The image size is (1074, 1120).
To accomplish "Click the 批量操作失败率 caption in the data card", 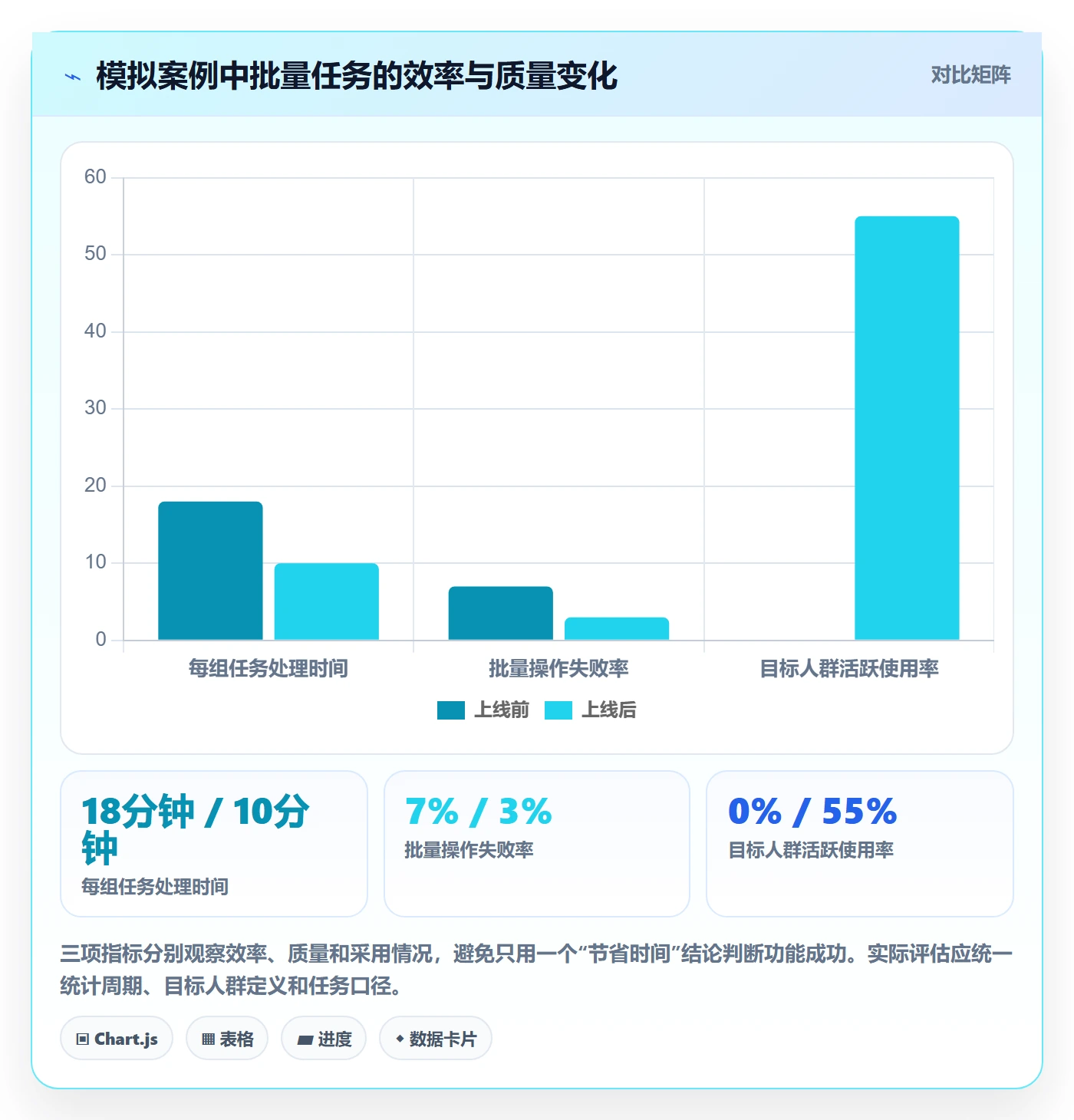I will (469, 850).
